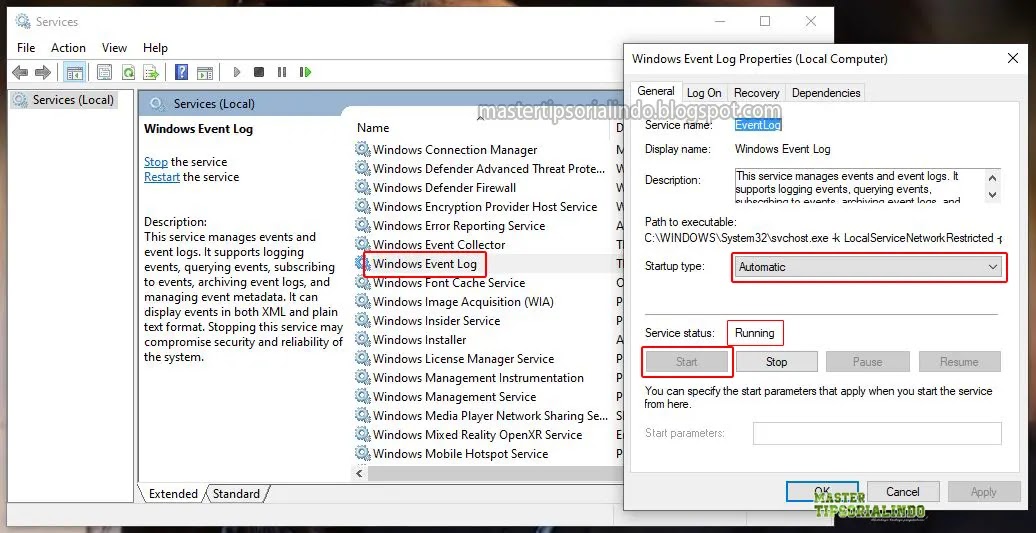
Task: Click the horizontal scrollbar left arrow in the services list
Action: (x=360, y=474)
